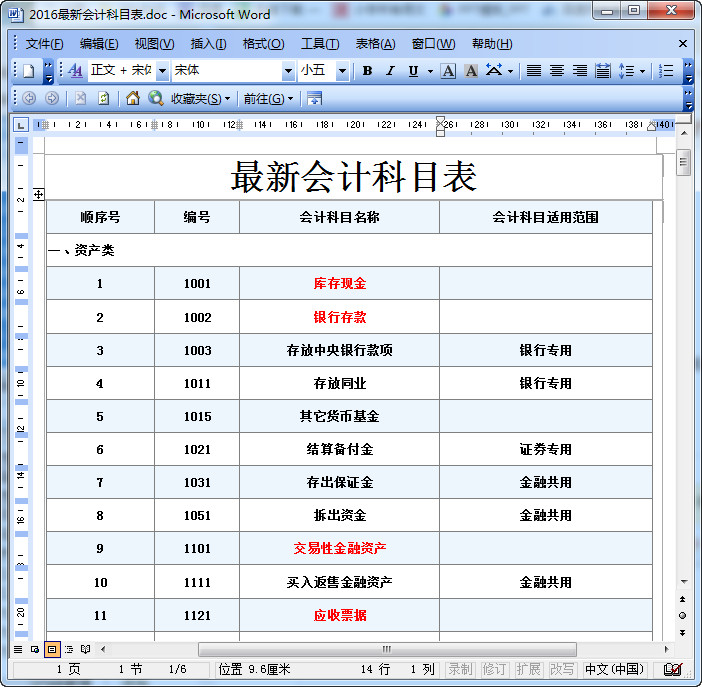
Task: Click the table move handle
Action: (39, 194)
